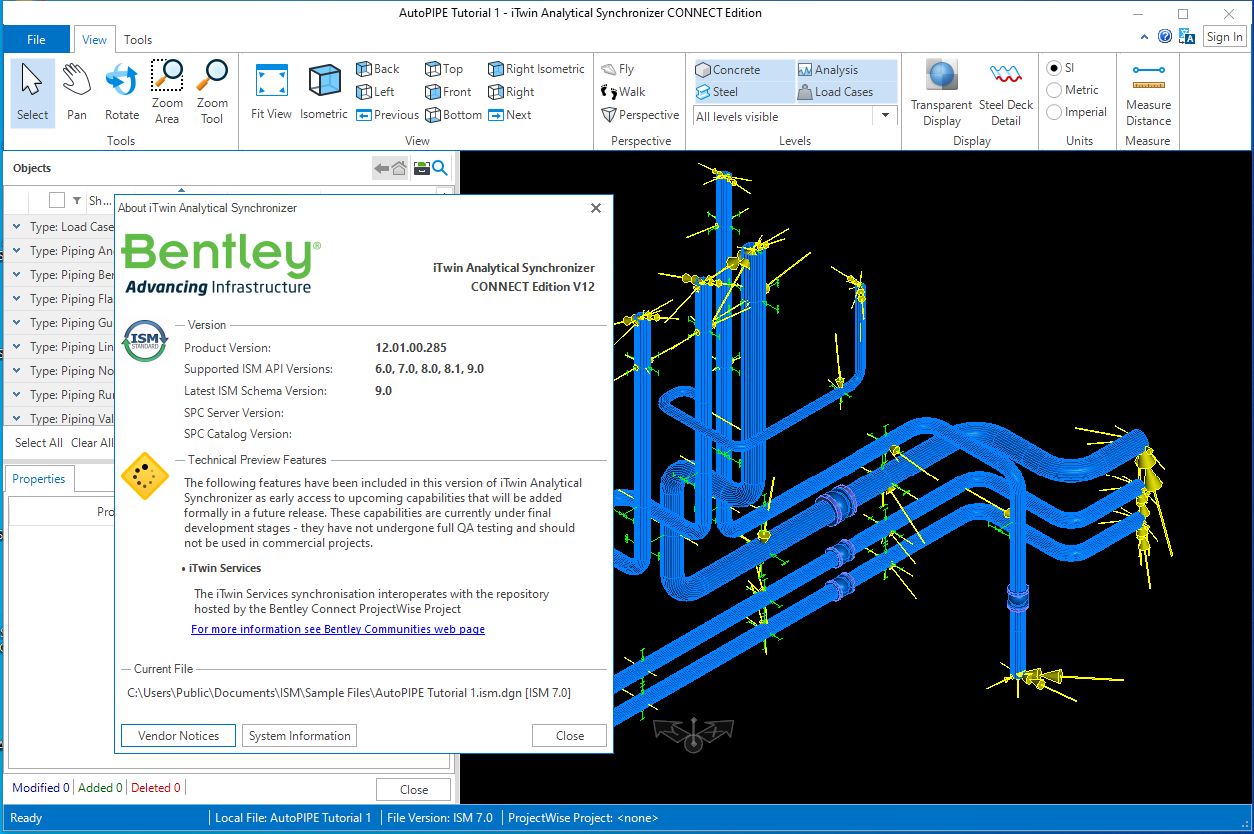
Task: Click Sign In
Action: pos(1224,37)
